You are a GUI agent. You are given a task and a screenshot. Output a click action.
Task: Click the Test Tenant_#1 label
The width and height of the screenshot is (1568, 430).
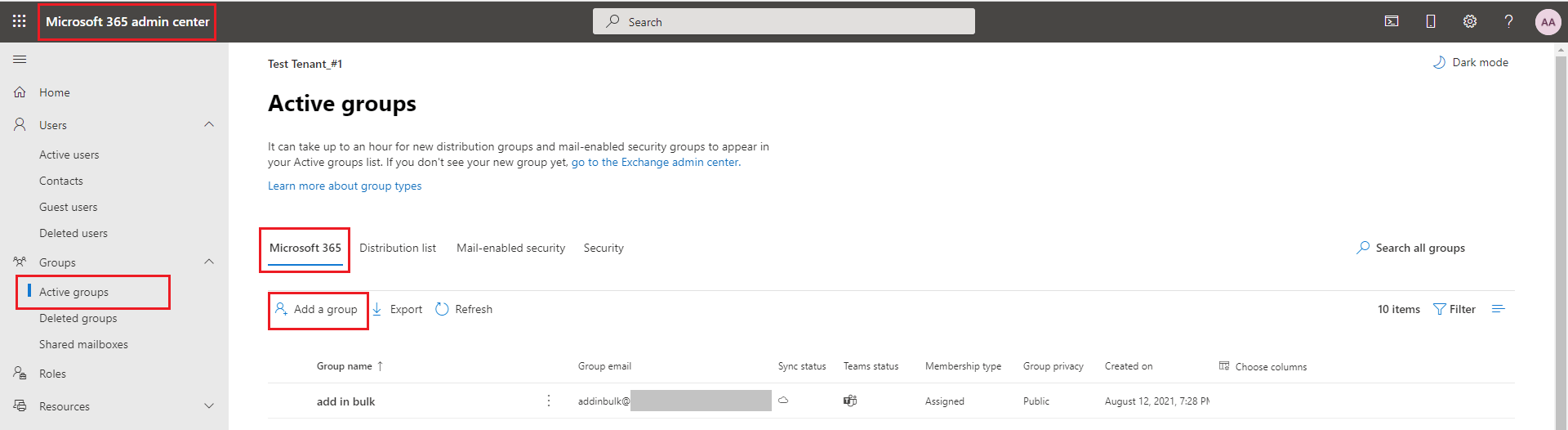tap(305, 64)
